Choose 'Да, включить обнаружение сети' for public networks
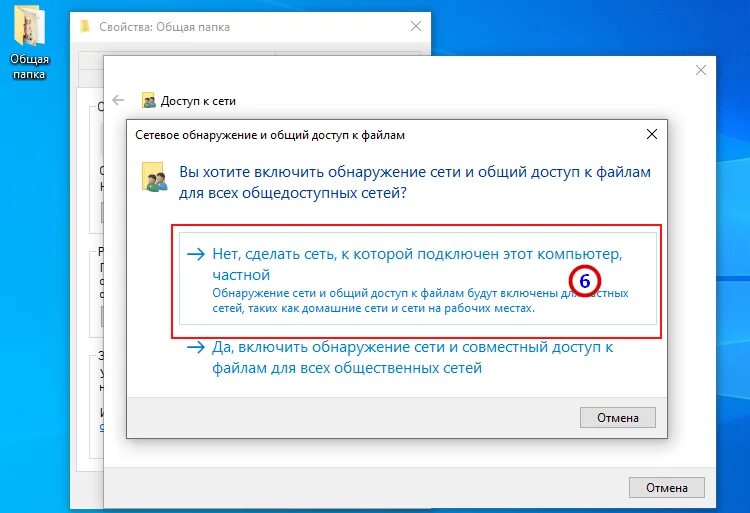Viewport: 750px width, 513px height. point(400,357)
